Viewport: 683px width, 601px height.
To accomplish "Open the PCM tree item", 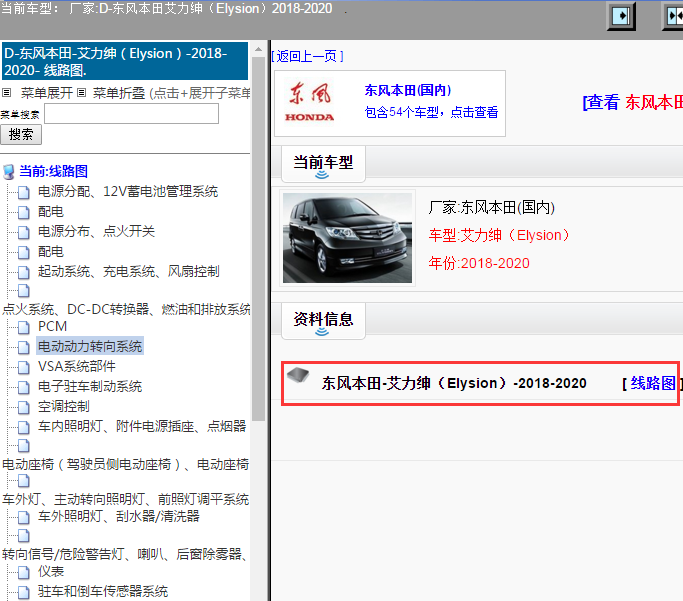I will pyautogui.click(x=52, y=326).
